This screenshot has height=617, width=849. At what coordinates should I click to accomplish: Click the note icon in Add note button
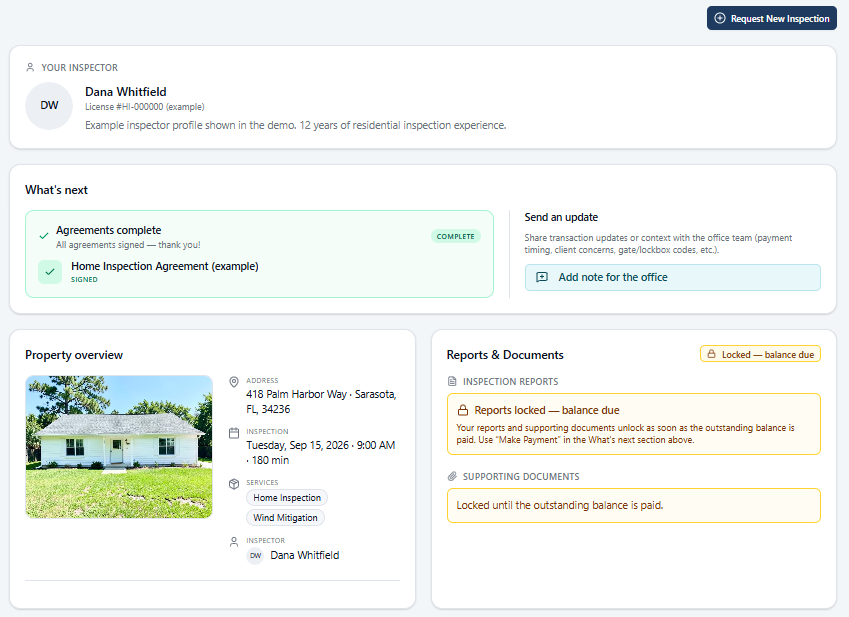click(541, 277)
